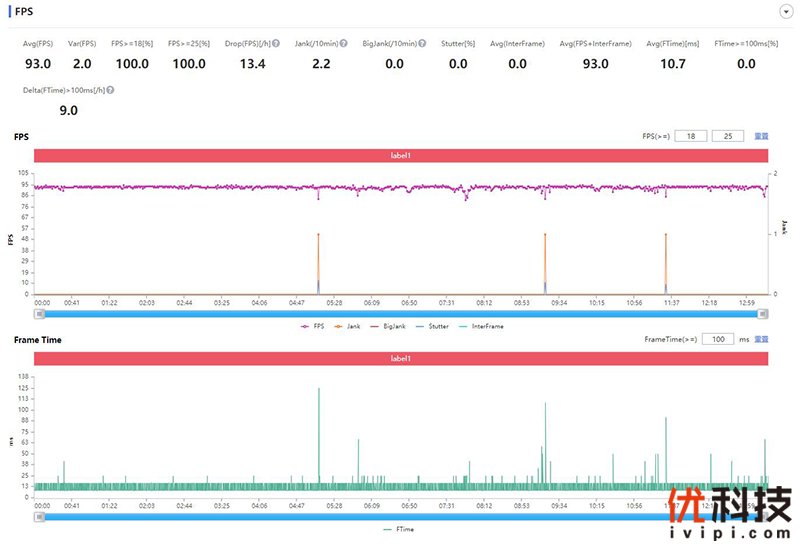Click the FPS threshold field showing 18

click(x=690, y=135)
